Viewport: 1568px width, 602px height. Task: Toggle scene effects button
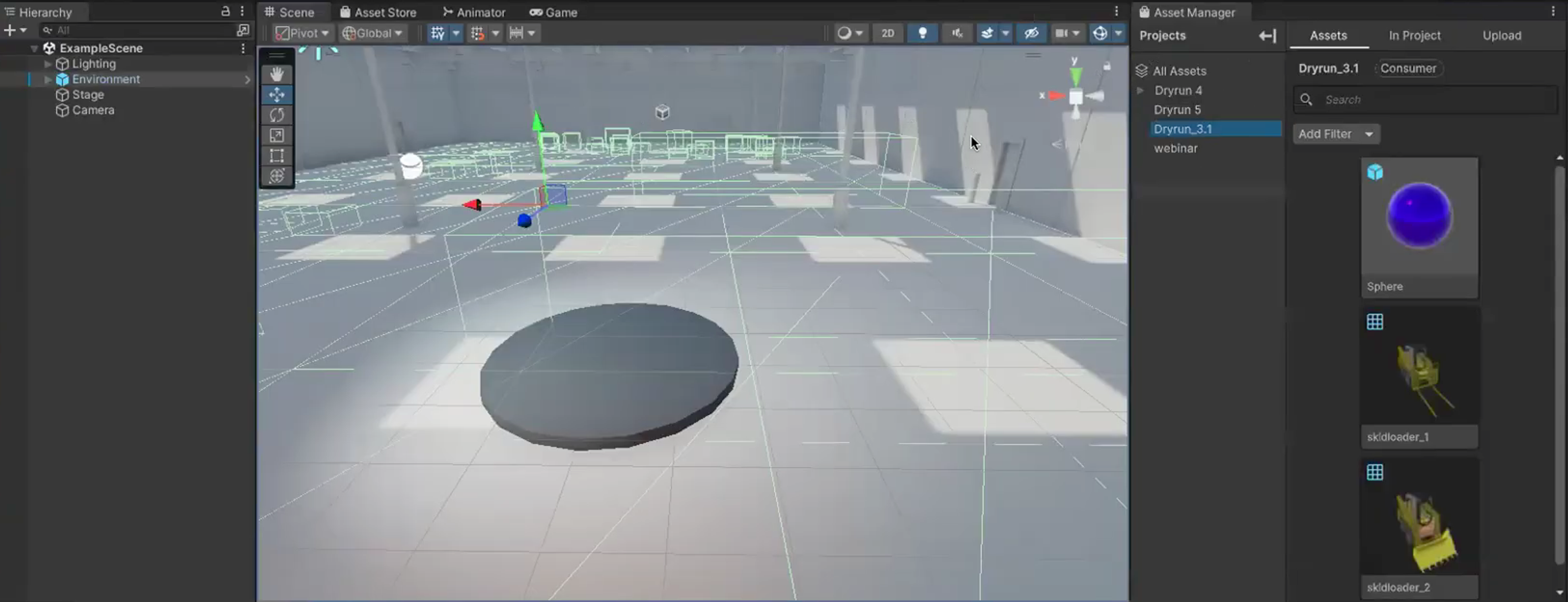point(987,33)
